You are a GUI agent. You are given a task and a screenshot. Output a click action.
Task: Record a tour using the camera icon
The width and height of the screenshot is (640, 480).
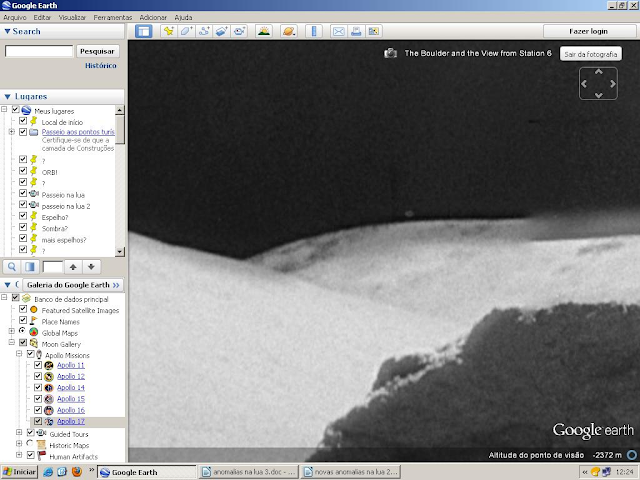(239, 31)
